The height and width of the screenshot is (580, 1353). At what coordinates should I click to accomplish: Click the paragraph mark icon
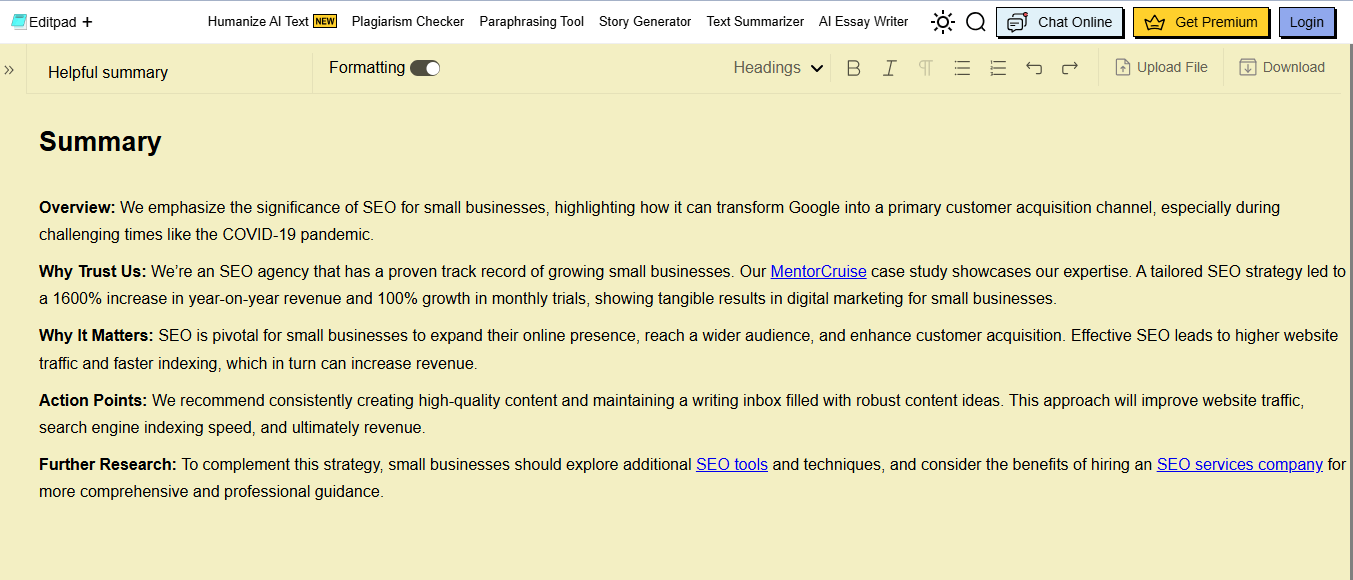coord(925,68)
